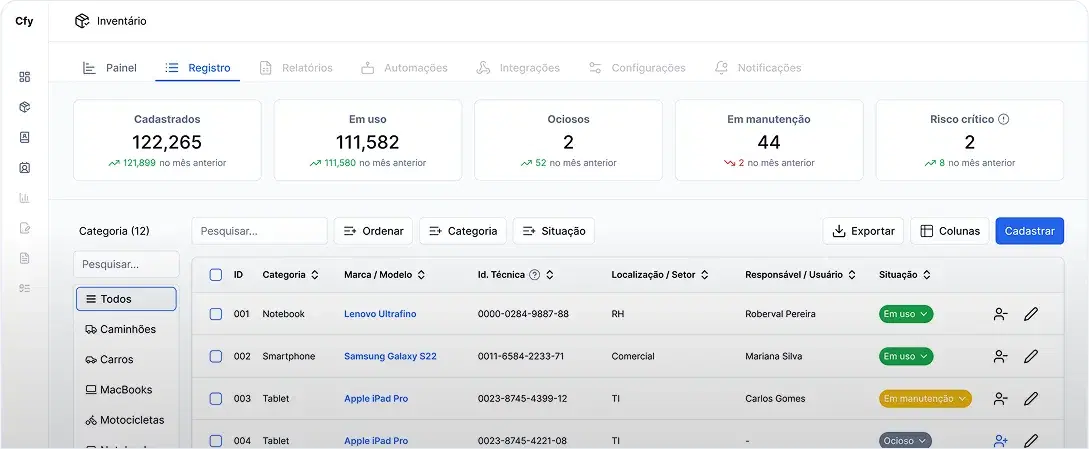Open the inventory cube icon in sidebar
This screenshot has height=449, width=1089.
[25, 107]
